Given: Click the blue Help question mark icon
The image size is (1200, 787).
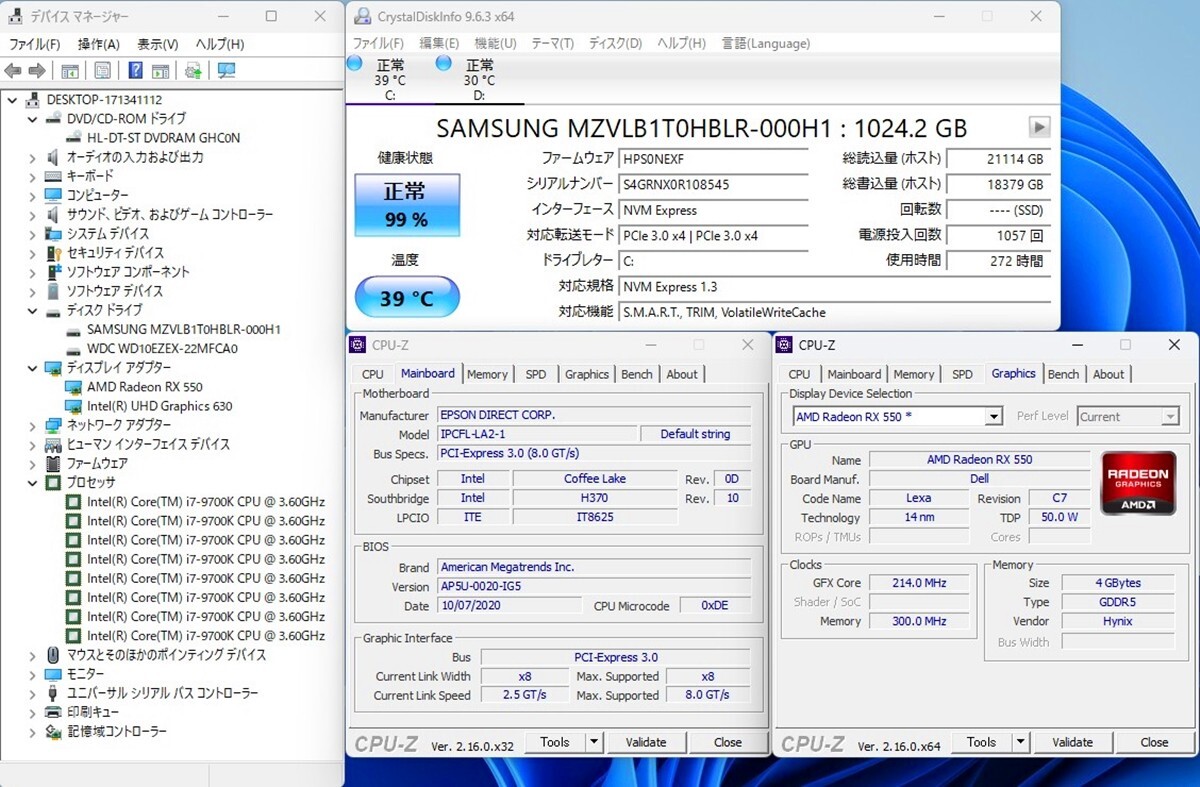Looking at the screenshot, I should [x=135, y=70].
